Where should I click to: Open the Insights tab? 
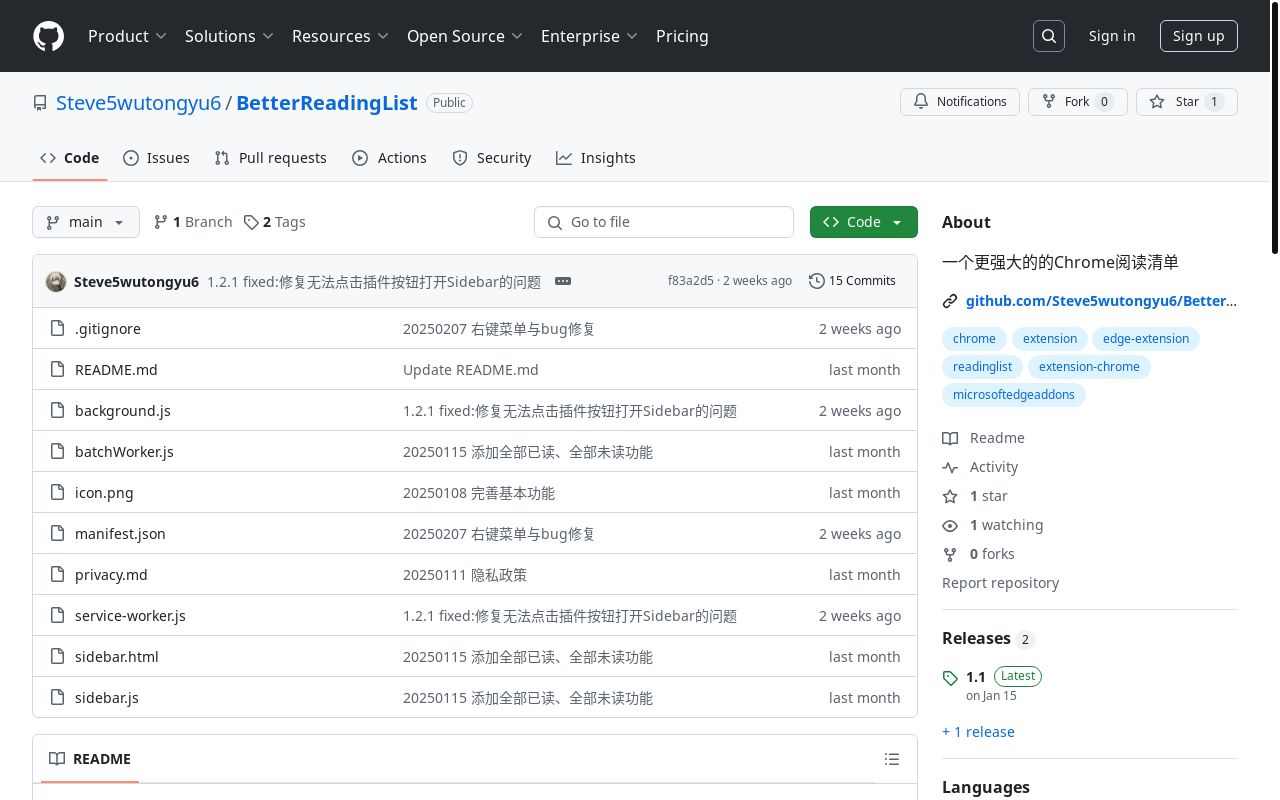tap(596, 158)
